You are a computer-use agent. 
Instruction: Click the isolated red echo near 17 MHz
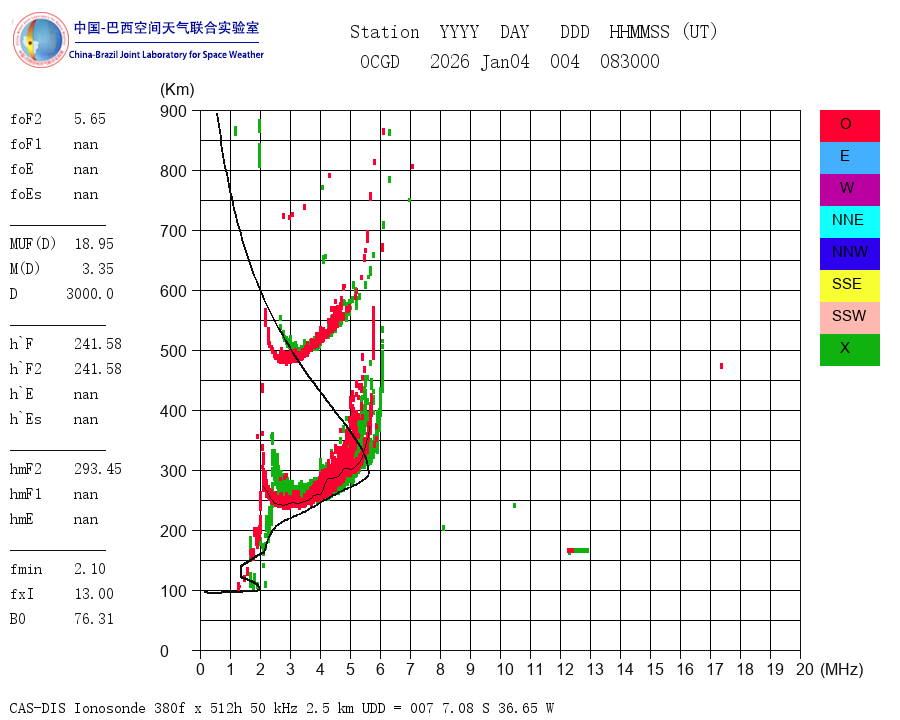[721, 366]
